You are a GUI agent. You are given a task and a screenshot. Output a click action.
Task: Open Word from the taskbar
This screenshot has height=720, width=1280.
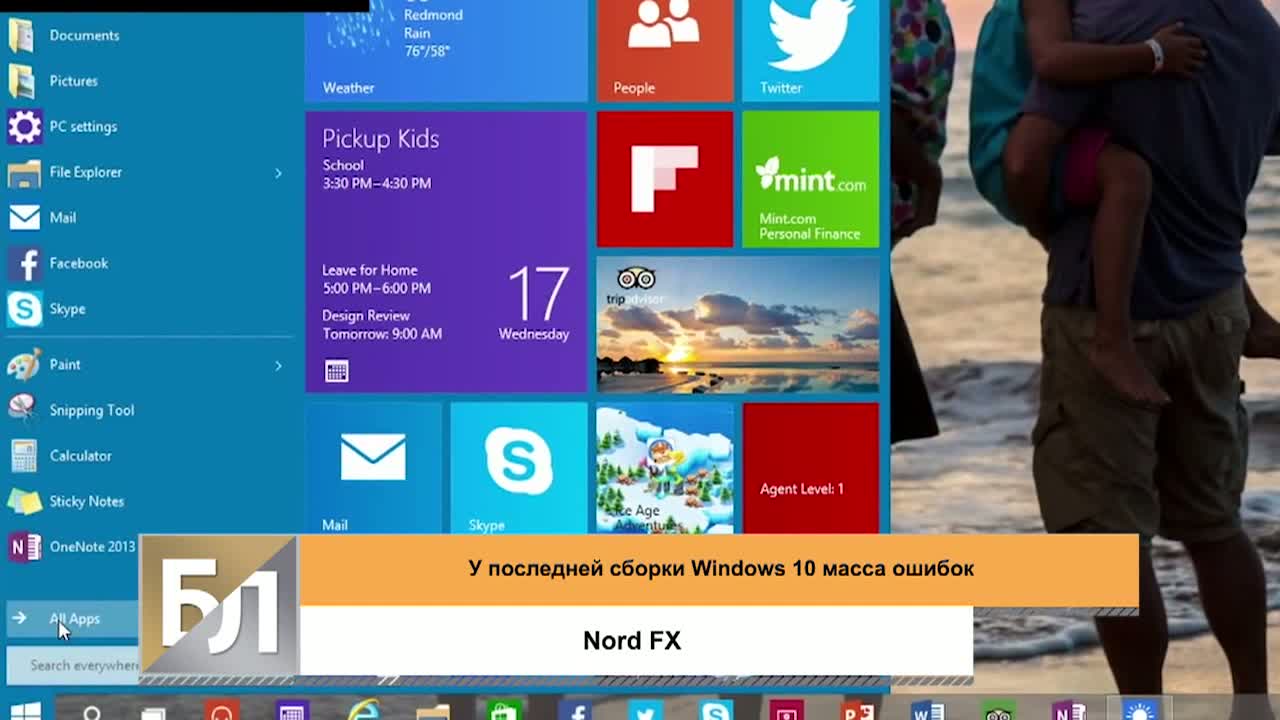[928, 711]
